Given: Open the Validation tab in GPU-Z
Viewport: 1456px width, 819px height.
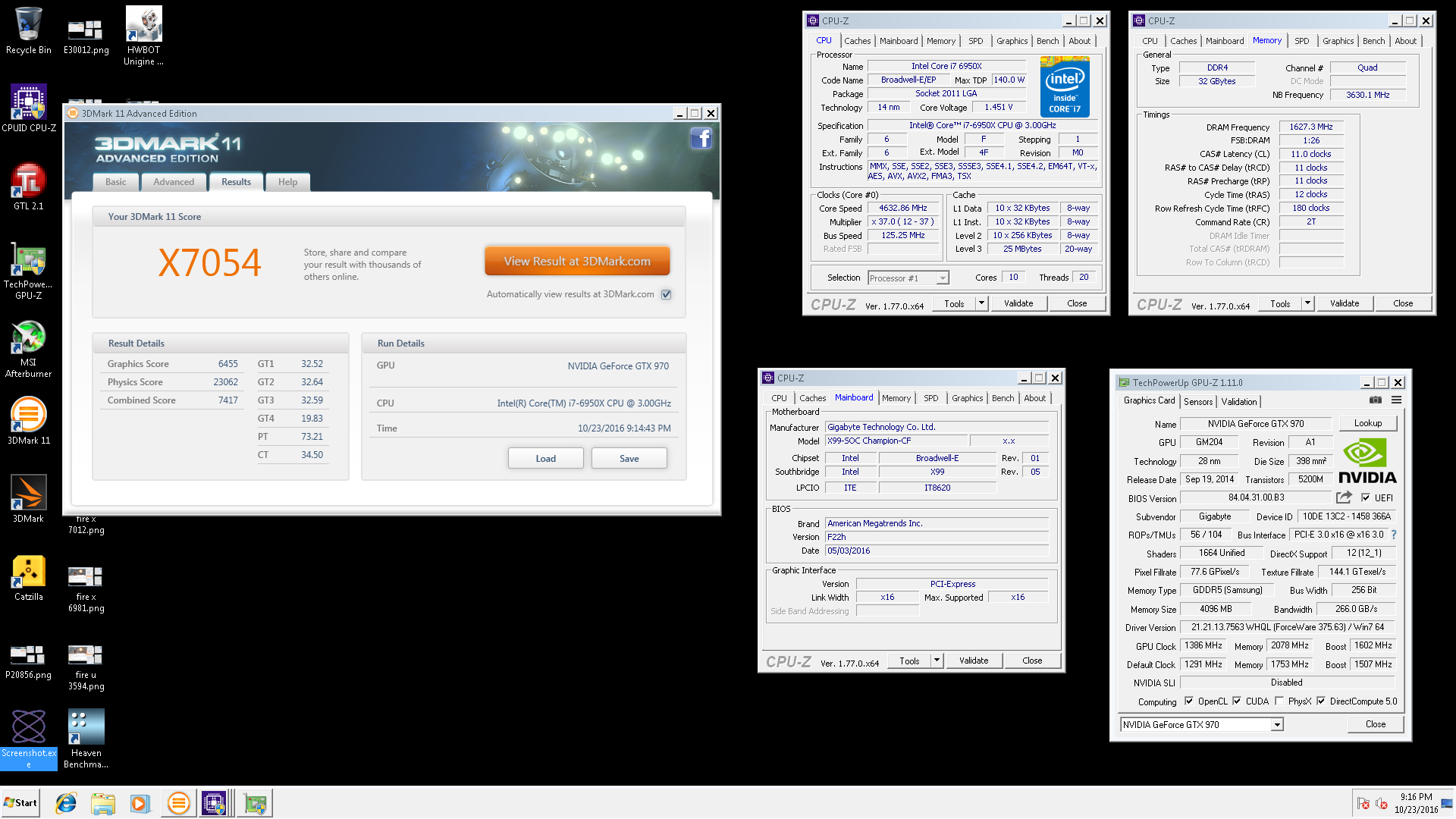Looking at the screenshot, I should click(x=1239, y=402).
